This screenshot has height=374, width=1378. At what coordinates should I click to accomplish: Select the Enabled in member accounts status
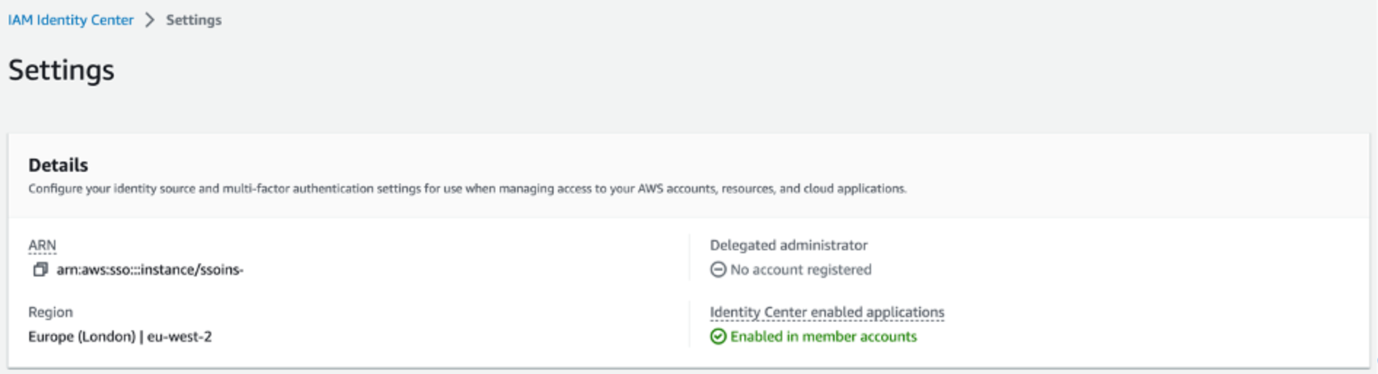(x=823, y=337)
